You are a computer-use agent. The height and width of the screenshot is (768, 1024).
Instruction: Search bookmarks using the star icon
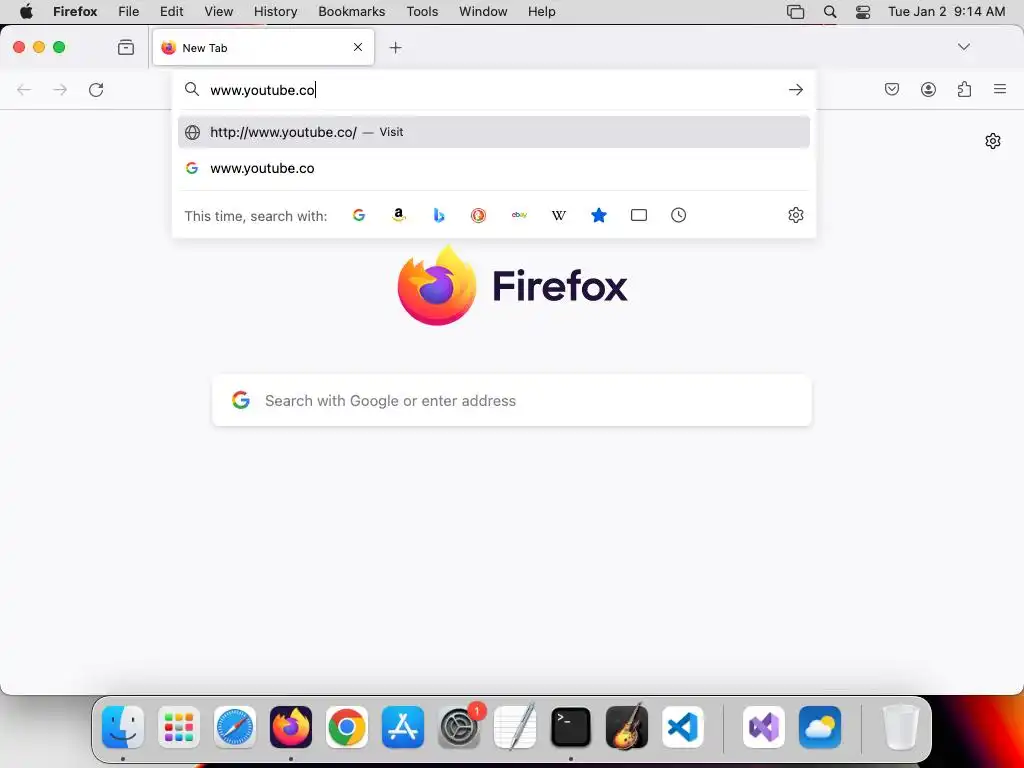pyautogui.click(x=599, y=215)
